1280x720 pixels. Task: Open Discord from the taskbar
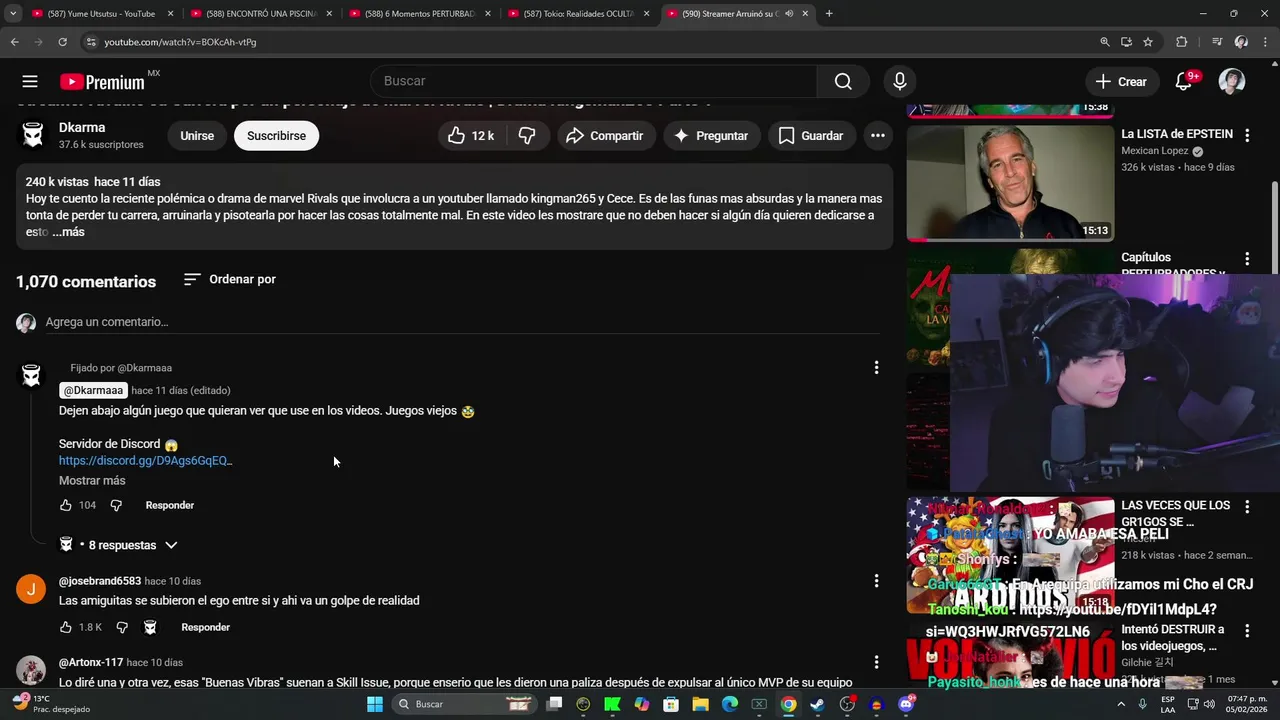[x=906, y=704]
